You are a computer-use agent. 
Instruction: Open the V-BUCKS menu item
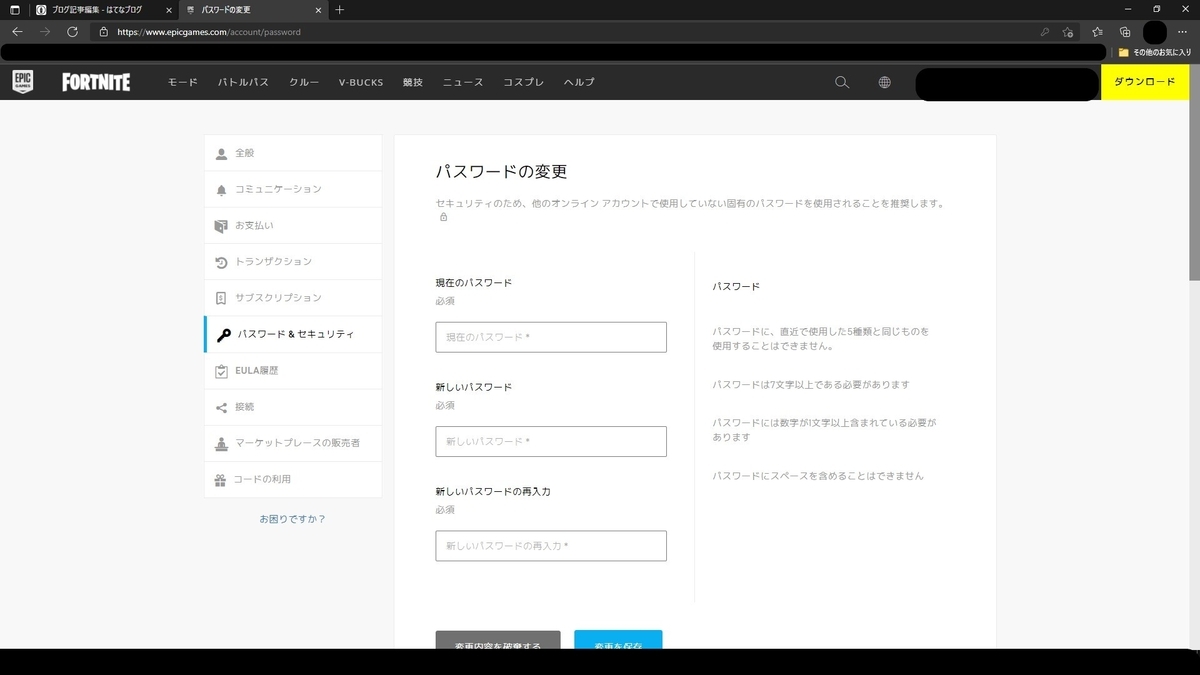360,82
